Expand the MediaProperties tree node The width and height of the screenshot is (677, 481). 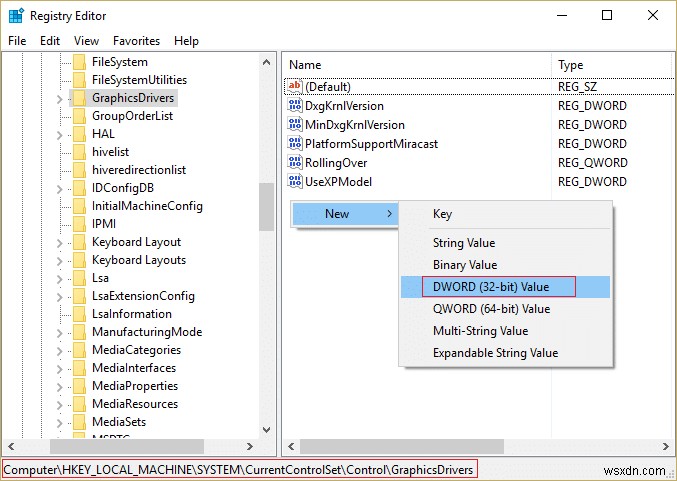coord(60,387)
